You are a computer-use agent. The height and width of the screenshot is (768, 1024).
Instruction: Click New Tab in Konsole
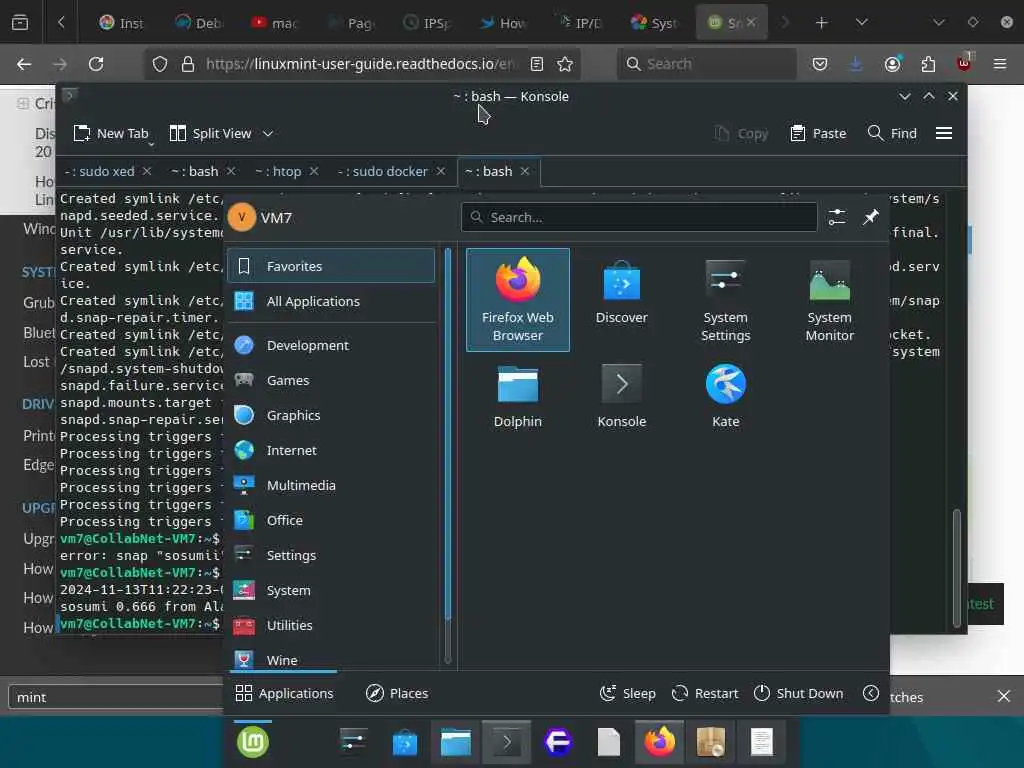click(111, 133)
